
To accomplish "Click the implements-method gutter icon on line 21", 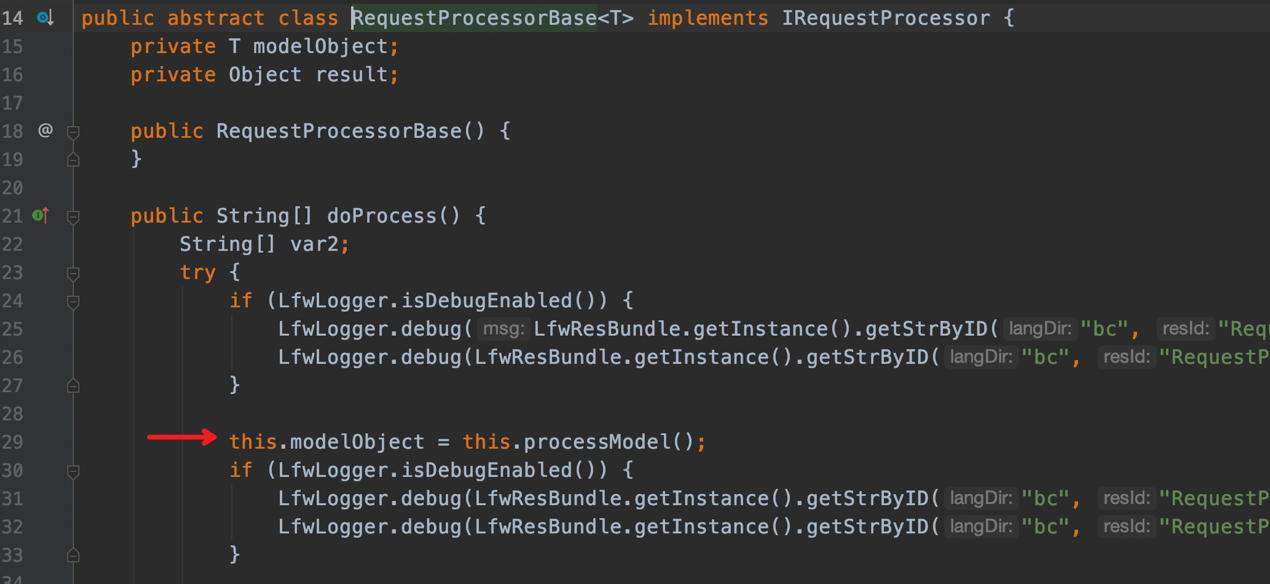I will 41,215.
